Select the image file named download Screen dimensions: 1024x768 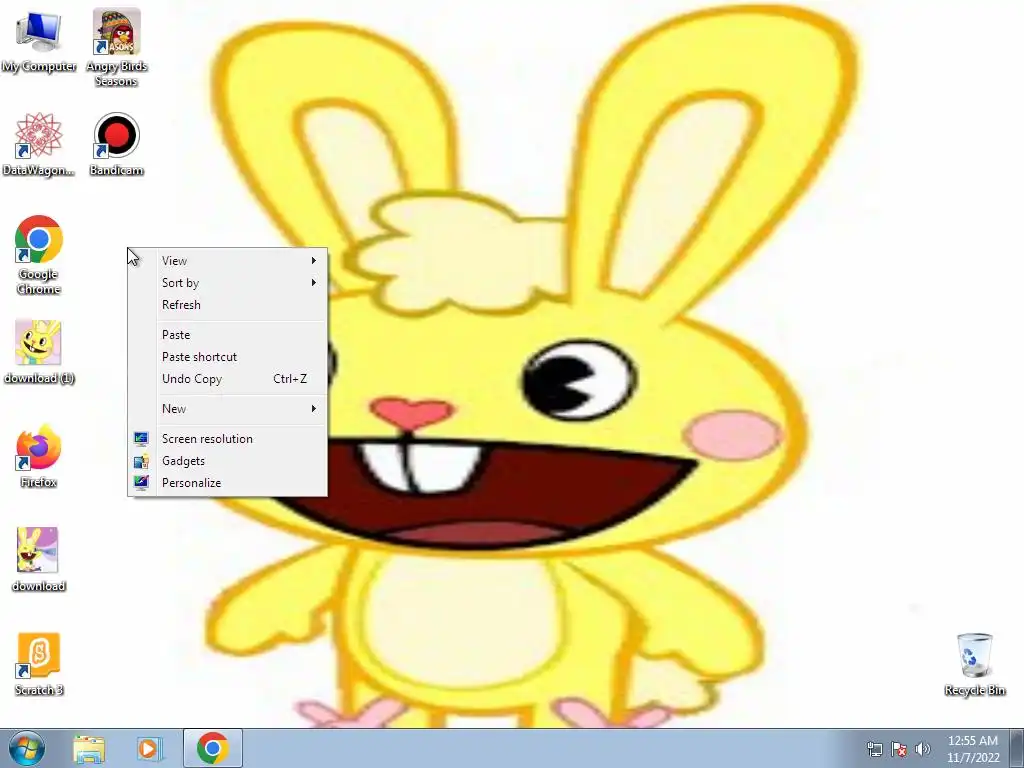point(39,560)
